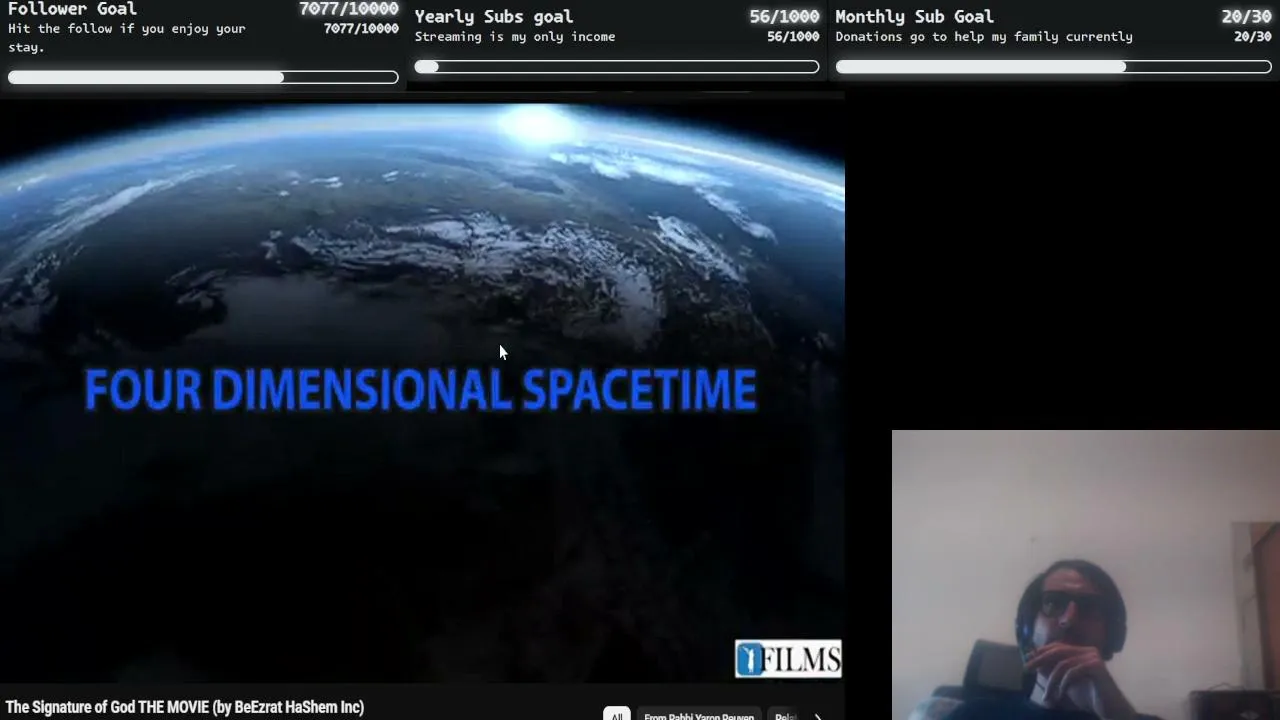Click the Follower Goal progress bar
This screenshot has width=1280, height=720.
[203, 77]
